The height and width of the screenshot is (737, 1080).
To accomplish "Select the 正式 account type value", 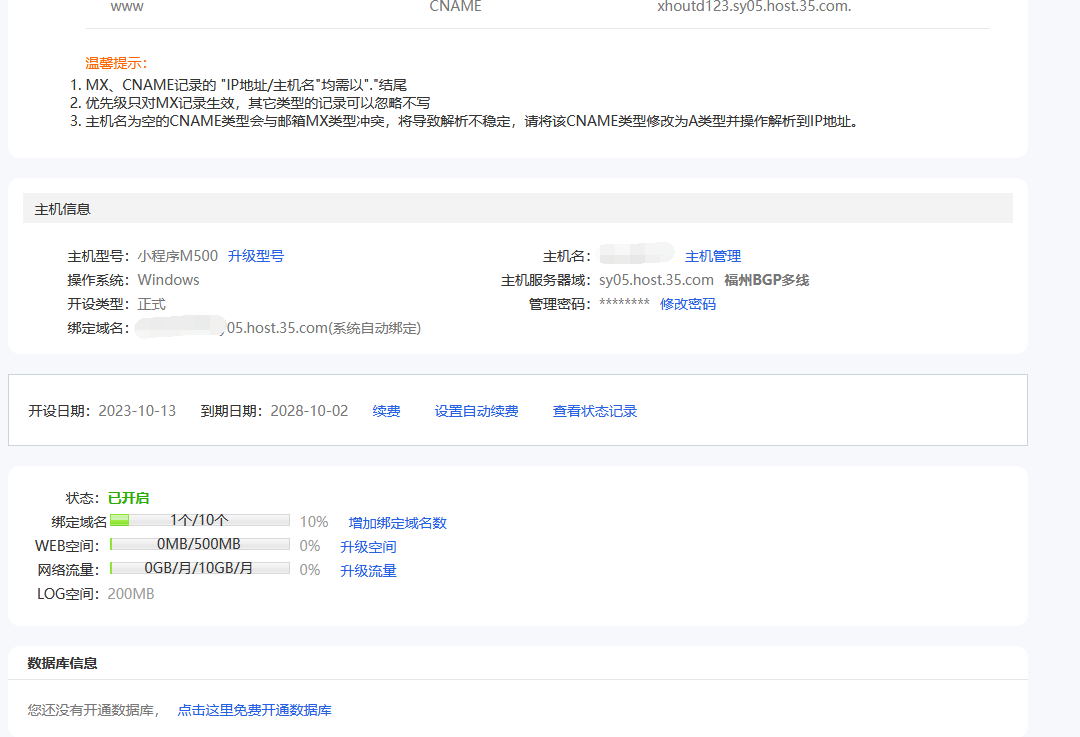I will point(152,304).
